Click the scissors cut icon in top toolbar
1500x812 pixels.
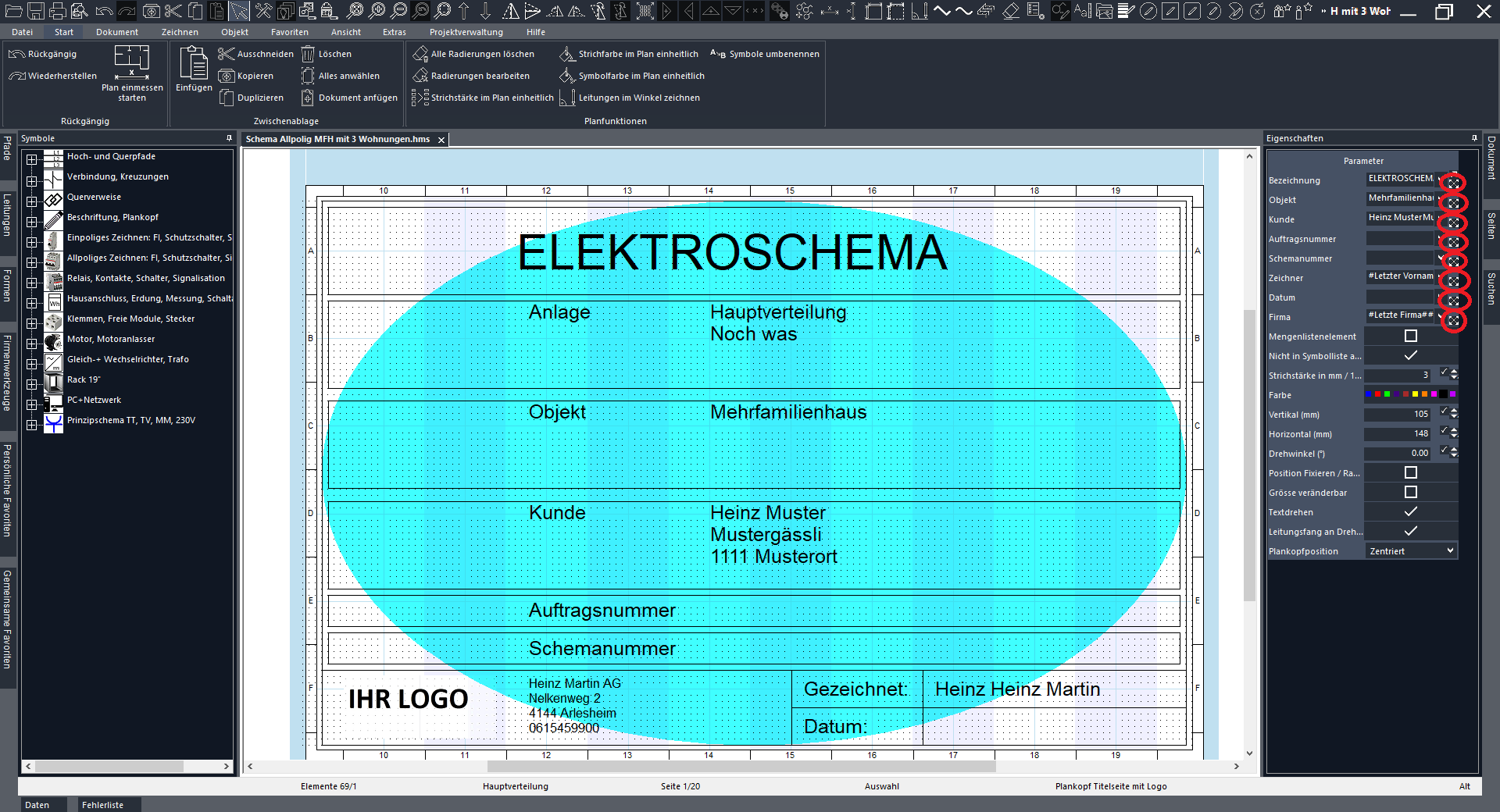click(173, 11)
